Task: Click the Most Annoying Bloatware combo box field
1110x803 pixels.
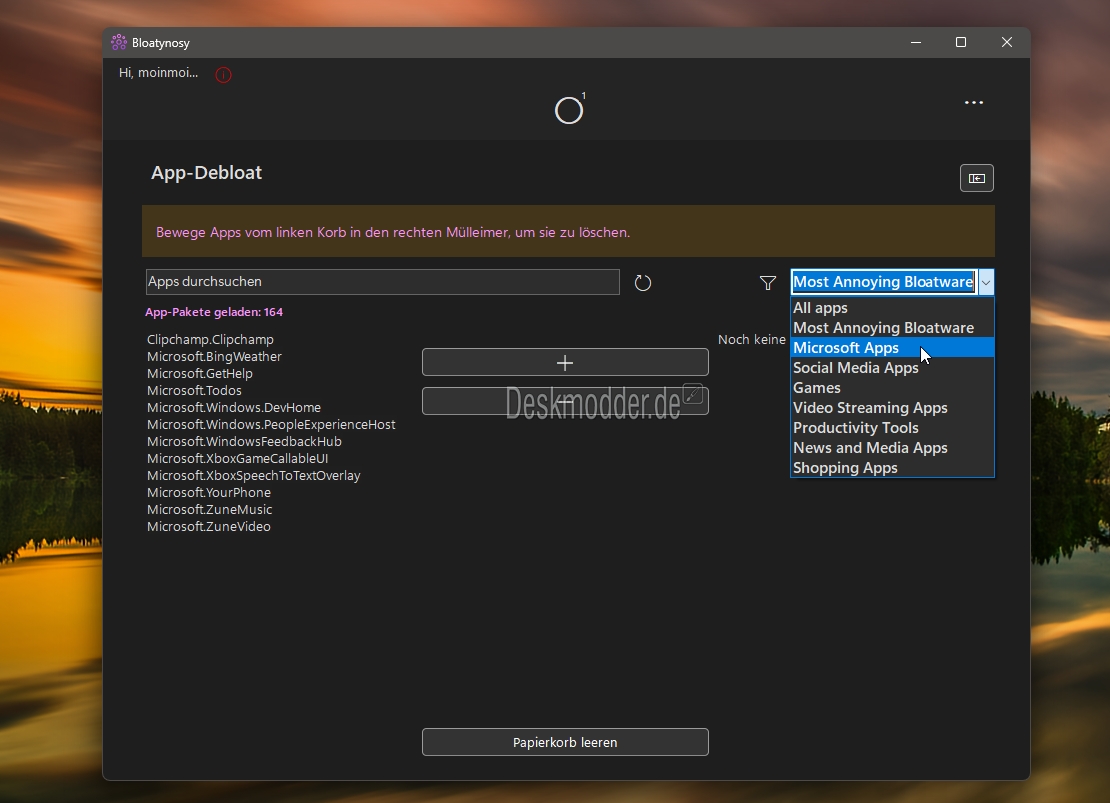Action: (x=883, y=282)
